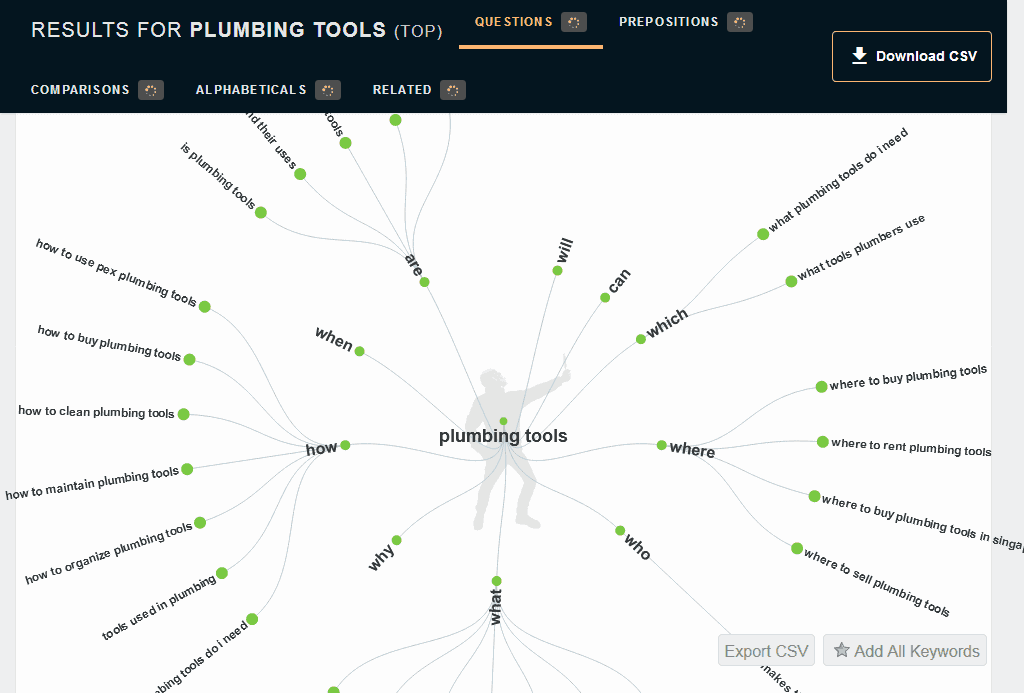
Task: Click 'what tools plumbers use' keyword
Action: 861,247
